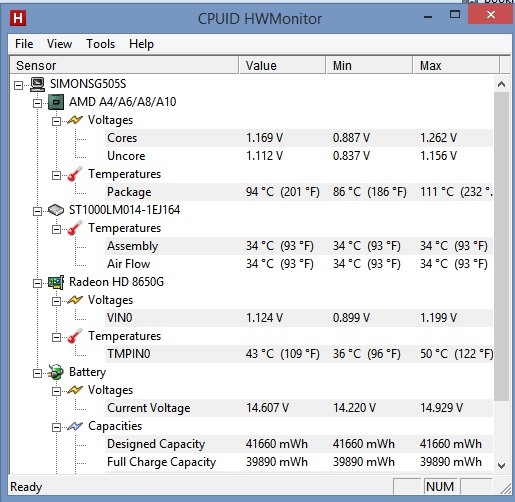Select the Assembly temperature row
The height and width of the screenshot is (502, 515).
tap(299, 246)
